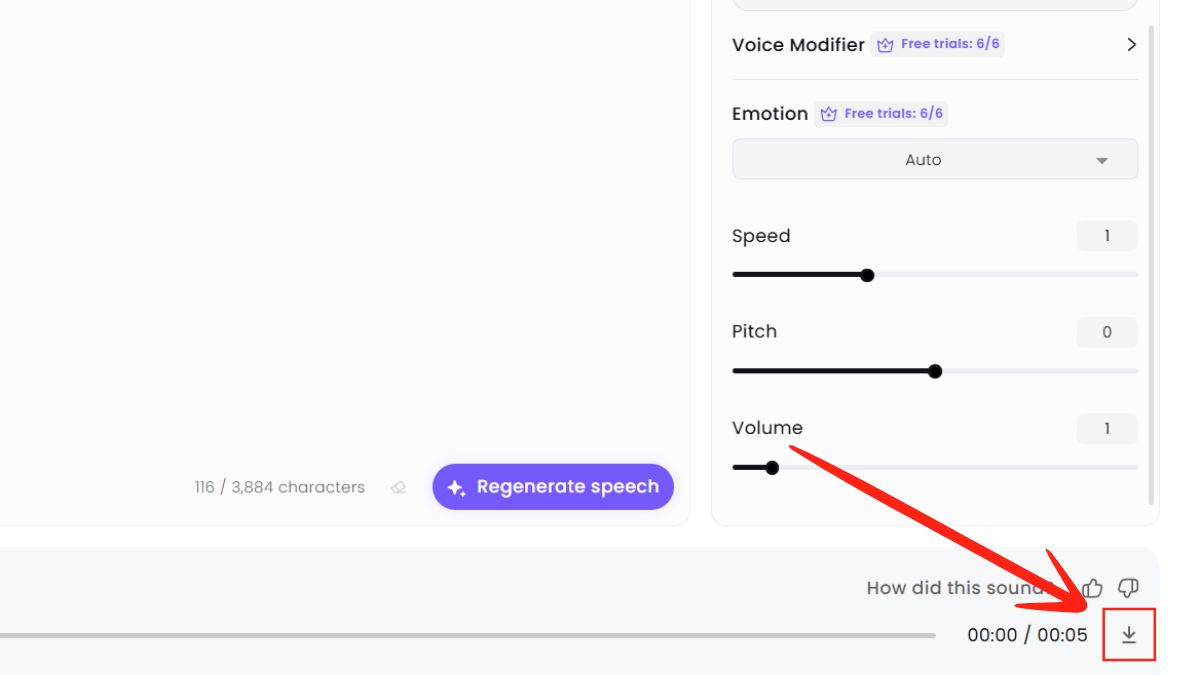Click the Pitch slider handle
Screen dimensions: 1200x675
coord(935,371)
